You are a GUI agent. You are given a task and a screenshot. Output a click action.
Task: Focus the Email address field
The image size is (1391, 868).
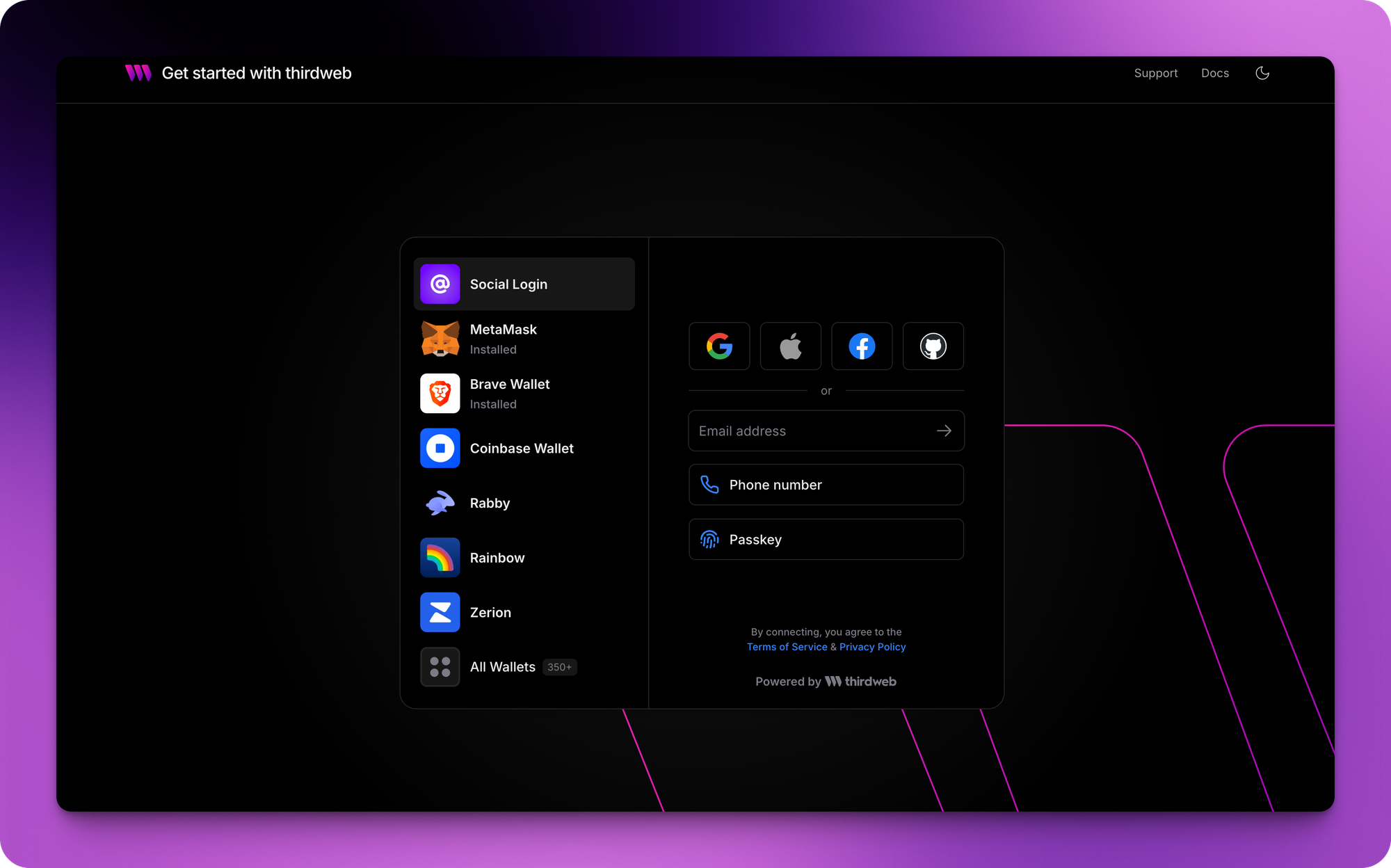826,431
